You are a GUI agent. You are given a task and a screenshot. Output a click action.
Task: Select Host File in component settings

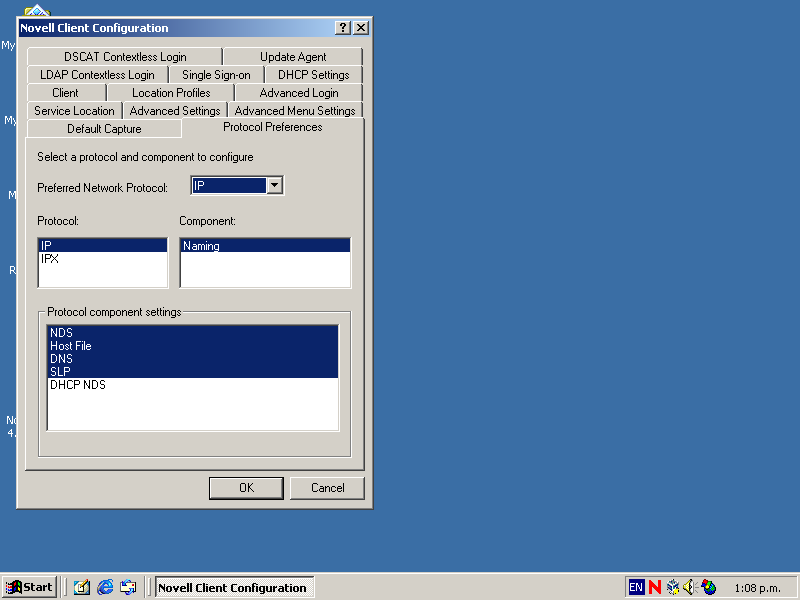pyautogui.click(x=192, y=346)
